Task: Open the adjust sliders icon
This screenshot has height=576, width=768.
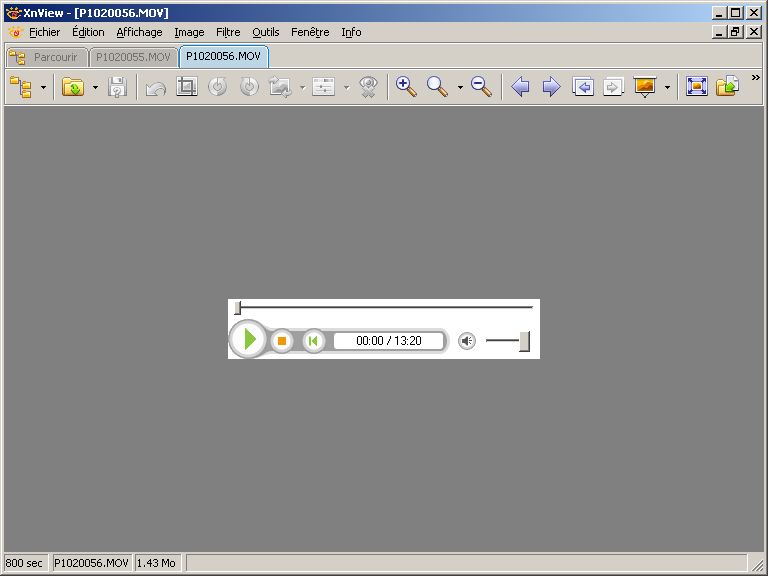Action: pos(323,87)
